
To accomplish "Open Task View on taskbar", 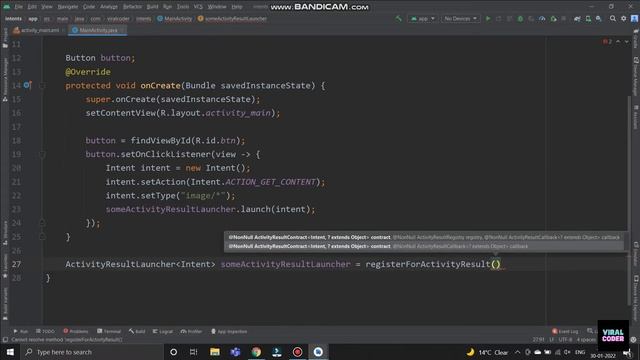I will [x=193, y=352].
